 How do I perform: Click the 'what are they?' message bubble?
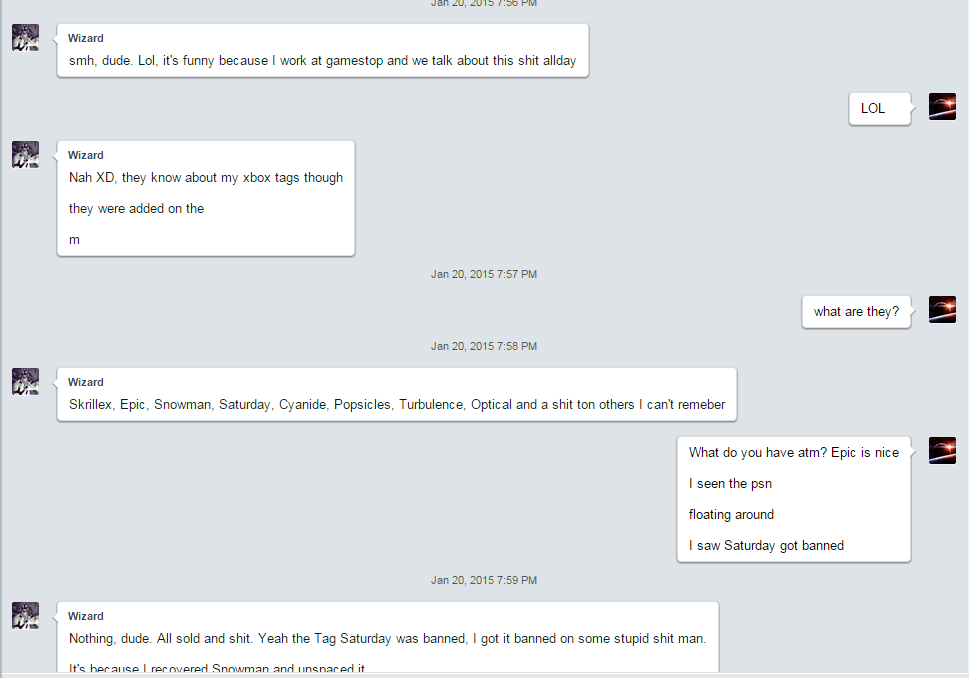856,312
